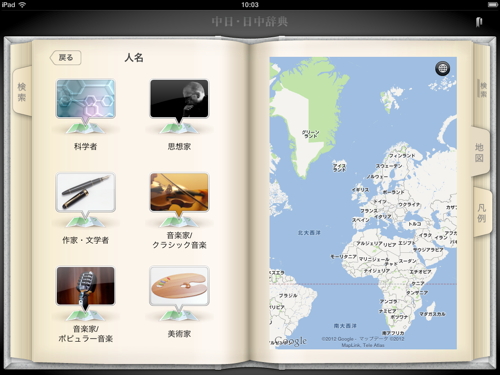Tap the 10:03 clock in status bar

click(x=250, y=5)
